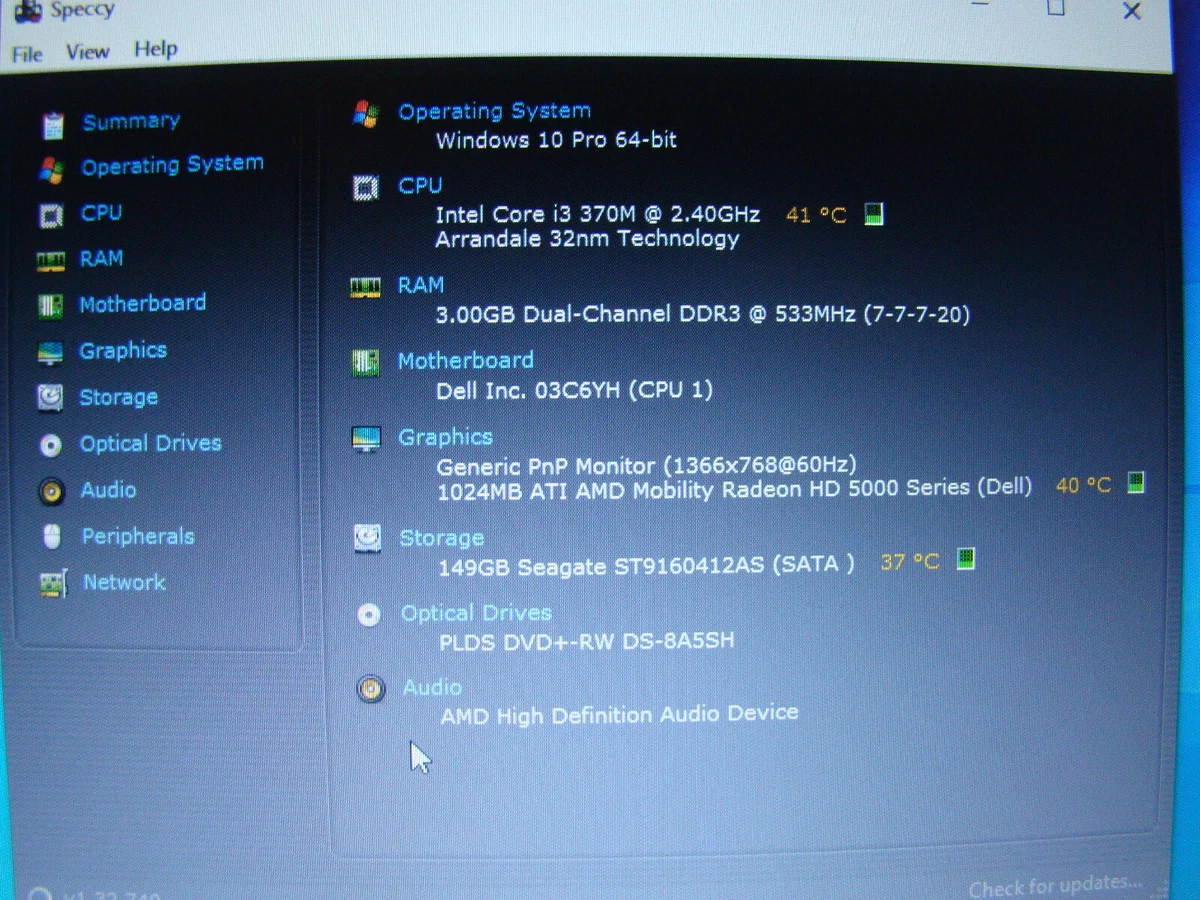Click the Operating System sidebar icon

point(51,169)
